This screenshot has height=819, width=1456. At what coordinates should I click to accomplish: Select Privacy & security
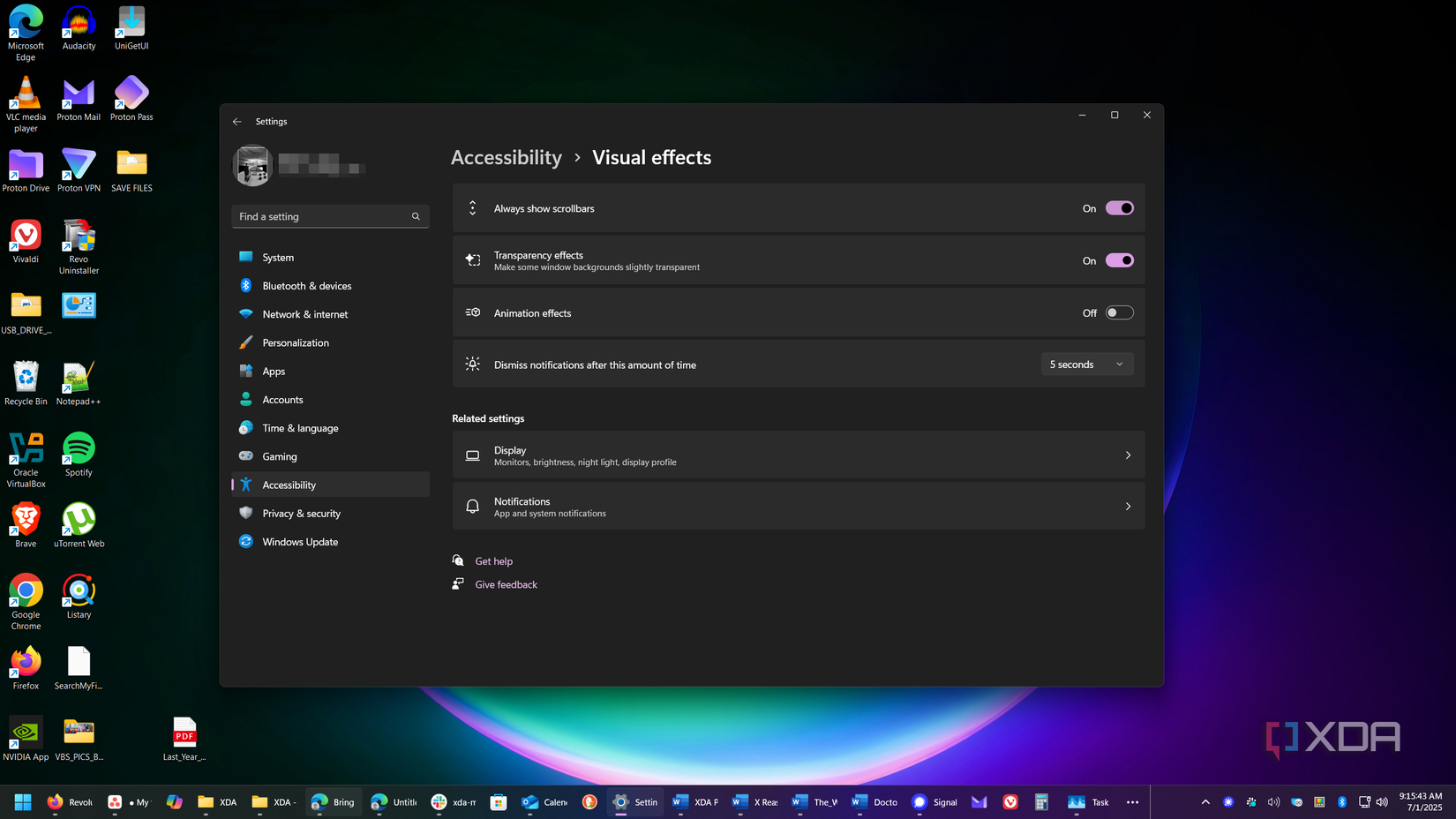(301, 513)
